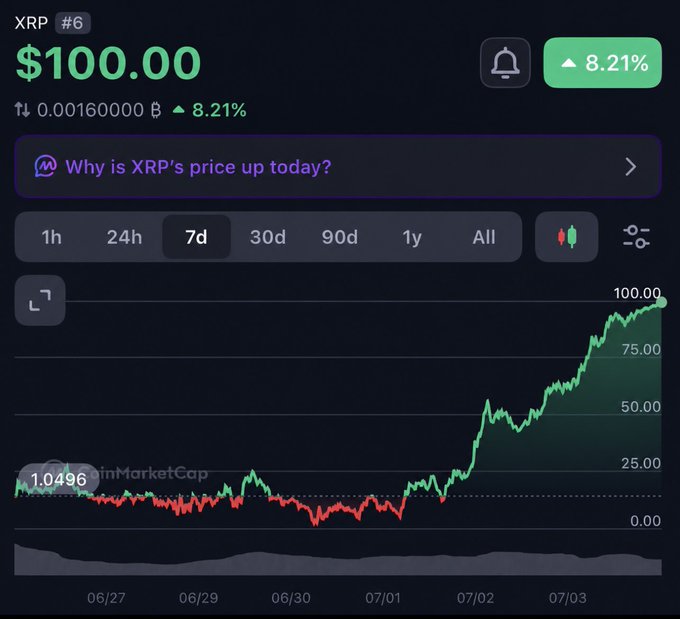Switch chart to candlestick view
The height and width of the screenshot is (619, 680).
click(x=567, y=237)
